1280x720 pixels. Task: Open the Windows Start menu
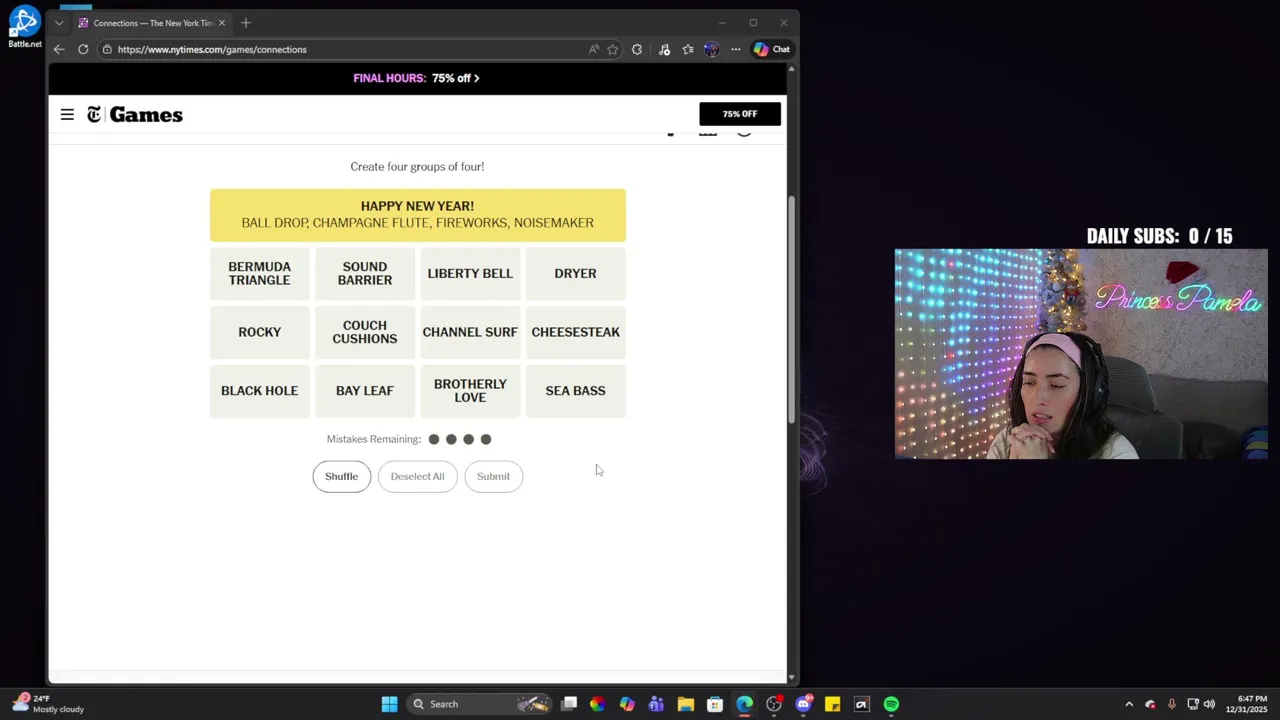tap(389, 704)
